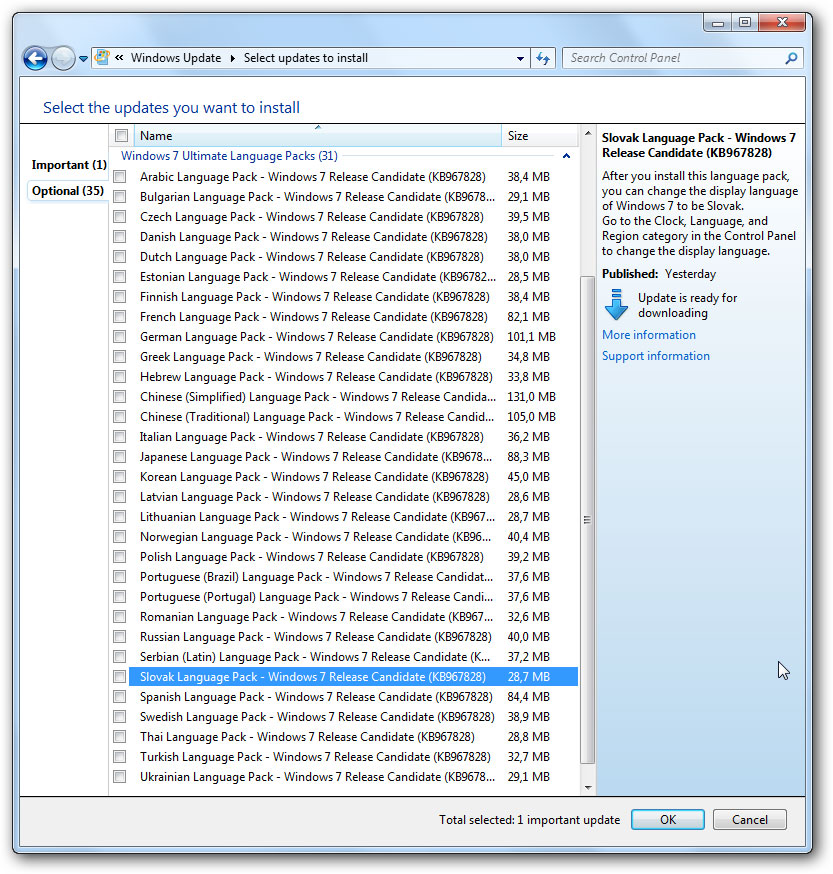833x874 pixels.
Task: Toggle the select-all checkbox in header
Action: tap(122, 135)
